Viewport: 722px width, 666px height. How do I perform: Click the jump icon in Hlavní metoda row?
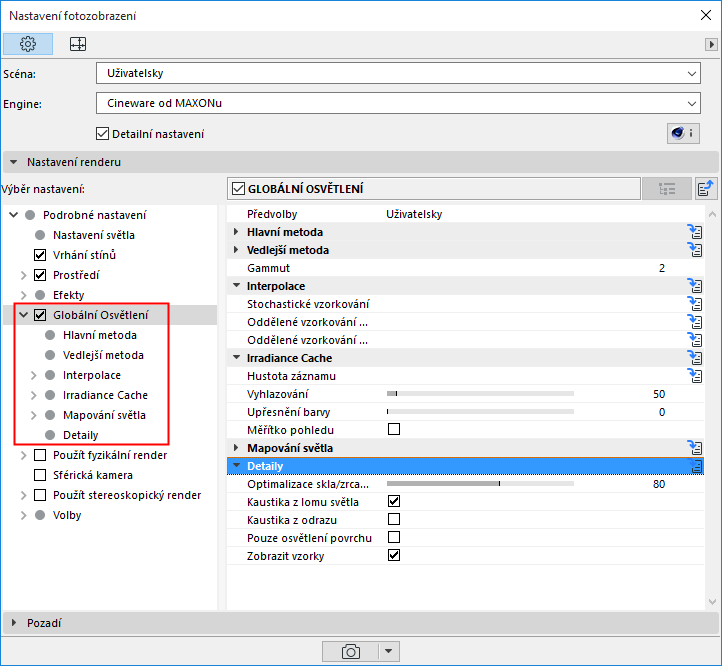click(695, 232)
